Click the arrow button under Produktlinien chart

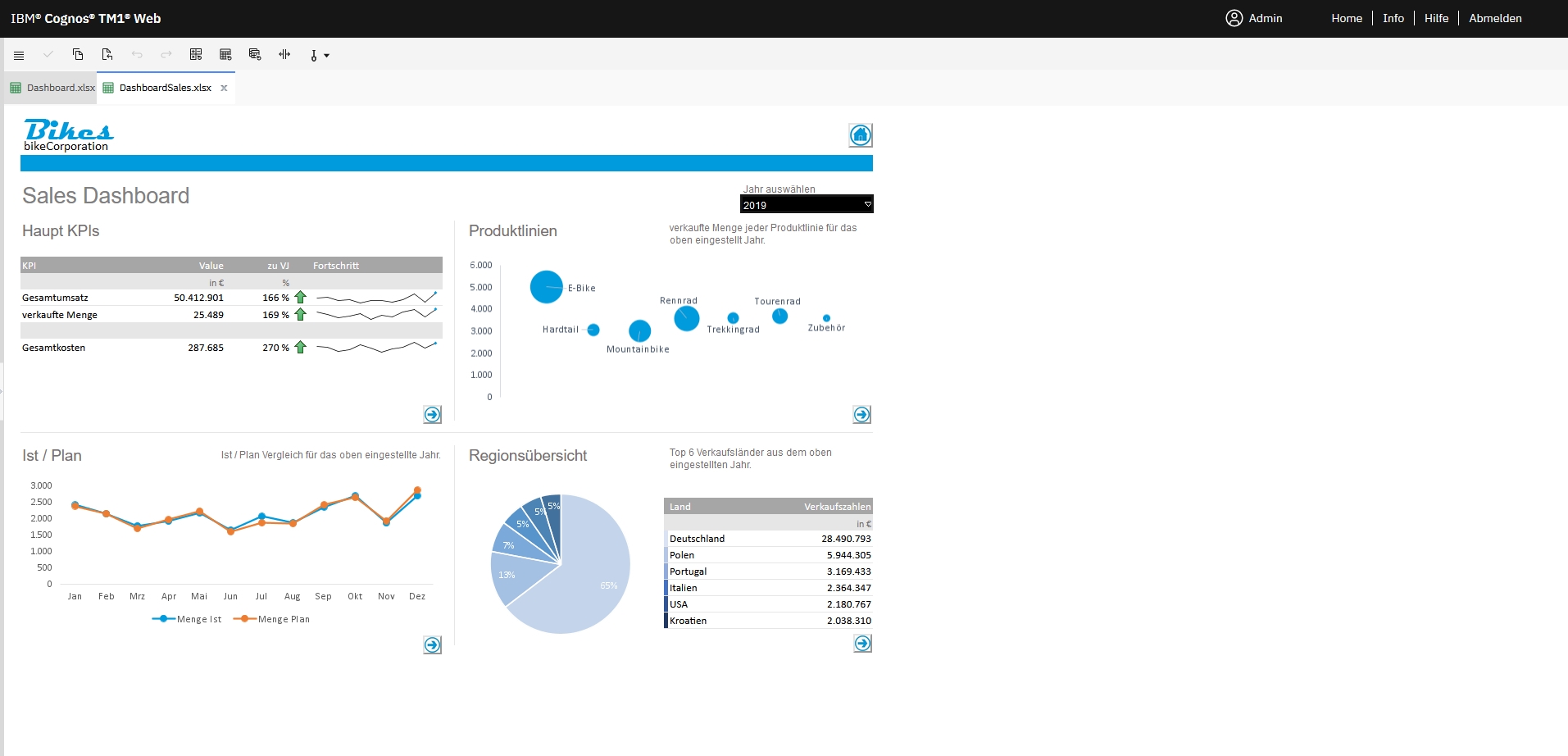pos(861,415)
